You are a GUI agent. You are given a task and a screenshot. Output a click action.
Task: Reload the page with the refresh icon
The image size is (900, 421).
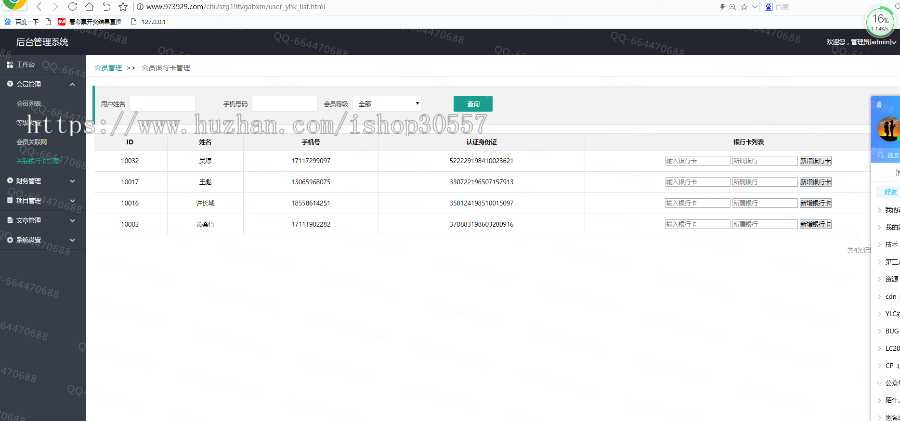tap(72, 7)
